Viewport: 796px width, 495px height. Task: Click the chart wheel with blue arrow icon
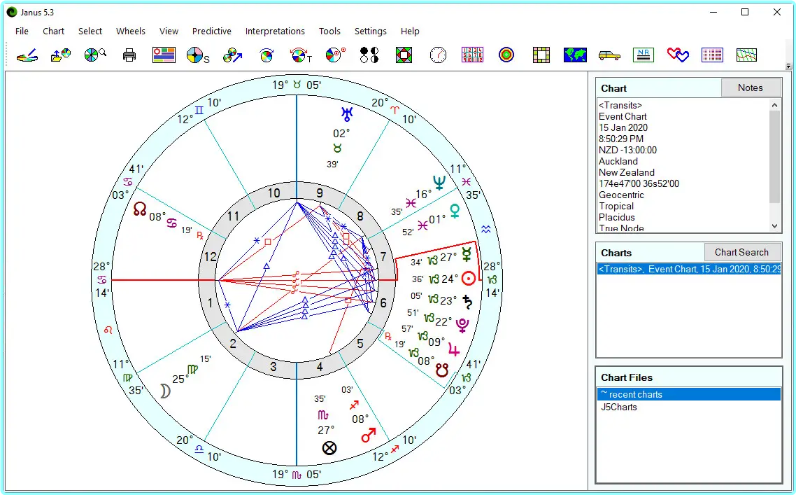coord(232,54)
